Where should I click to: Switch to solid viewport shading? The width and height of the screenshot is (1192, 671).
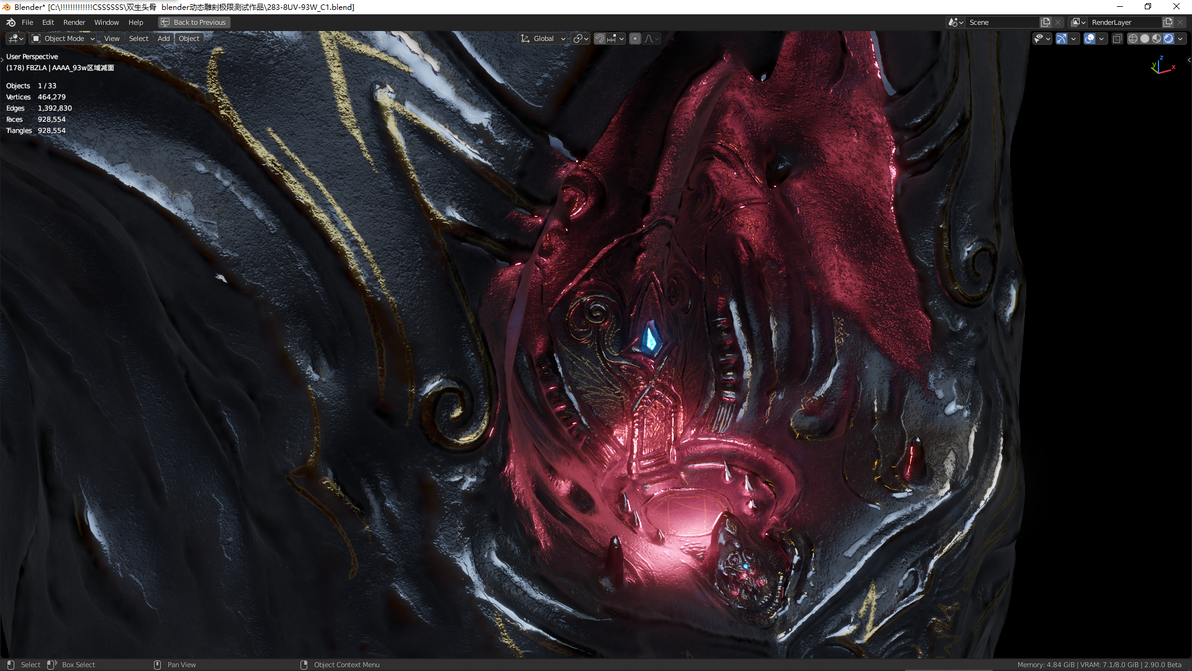tap(1145, 39)
